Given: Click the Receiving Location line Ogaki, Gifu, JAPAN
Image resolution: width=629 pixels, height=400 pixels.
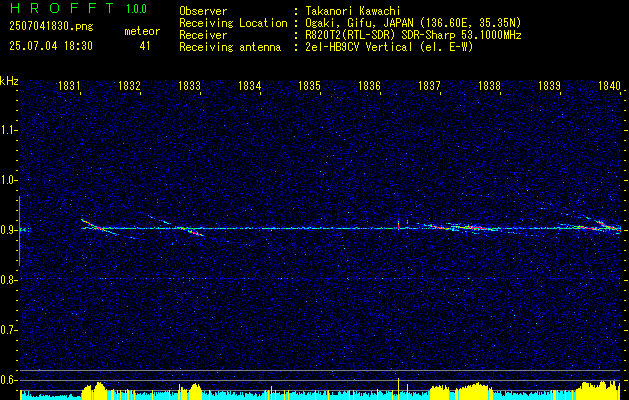Looking at the screenshot, I should coord(413,23).
